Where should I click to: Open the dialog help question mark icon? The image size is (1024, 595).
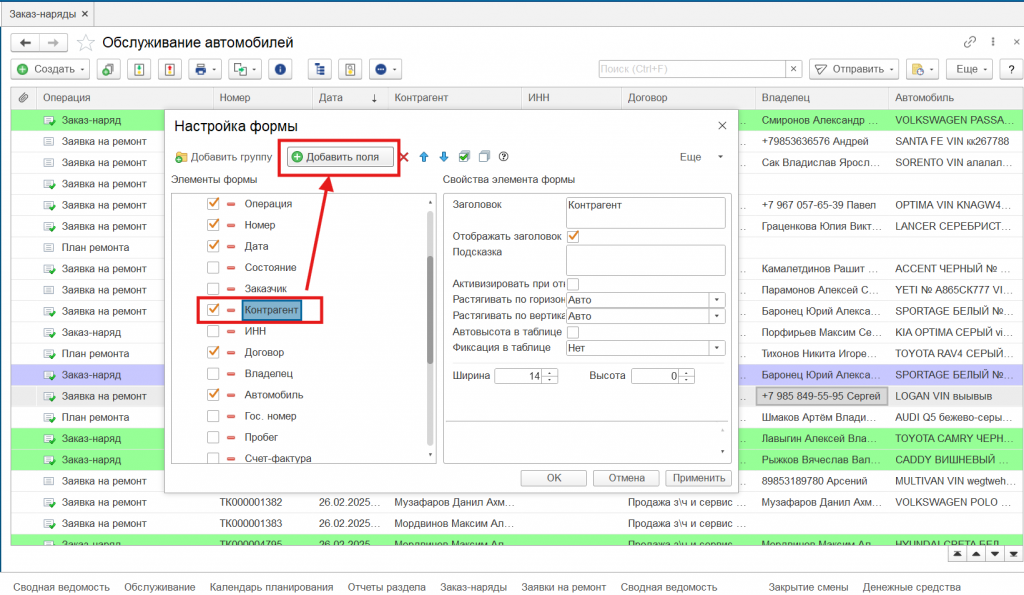504,157
